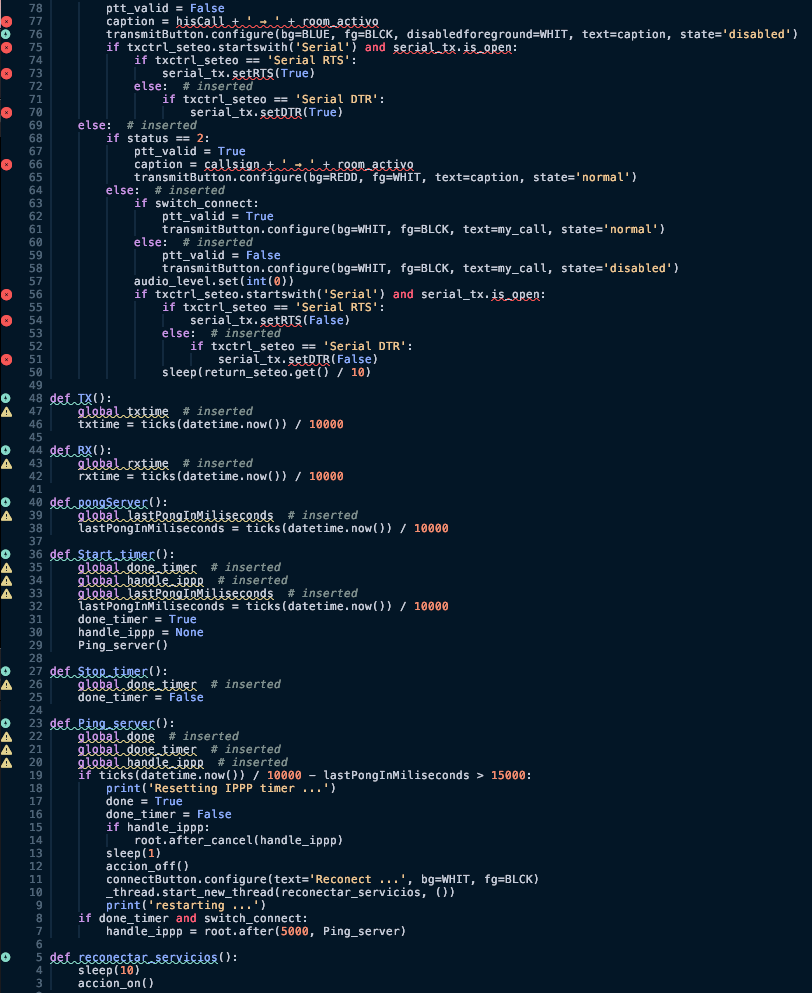Click the teal marker beside def Start_timer()

6,554
